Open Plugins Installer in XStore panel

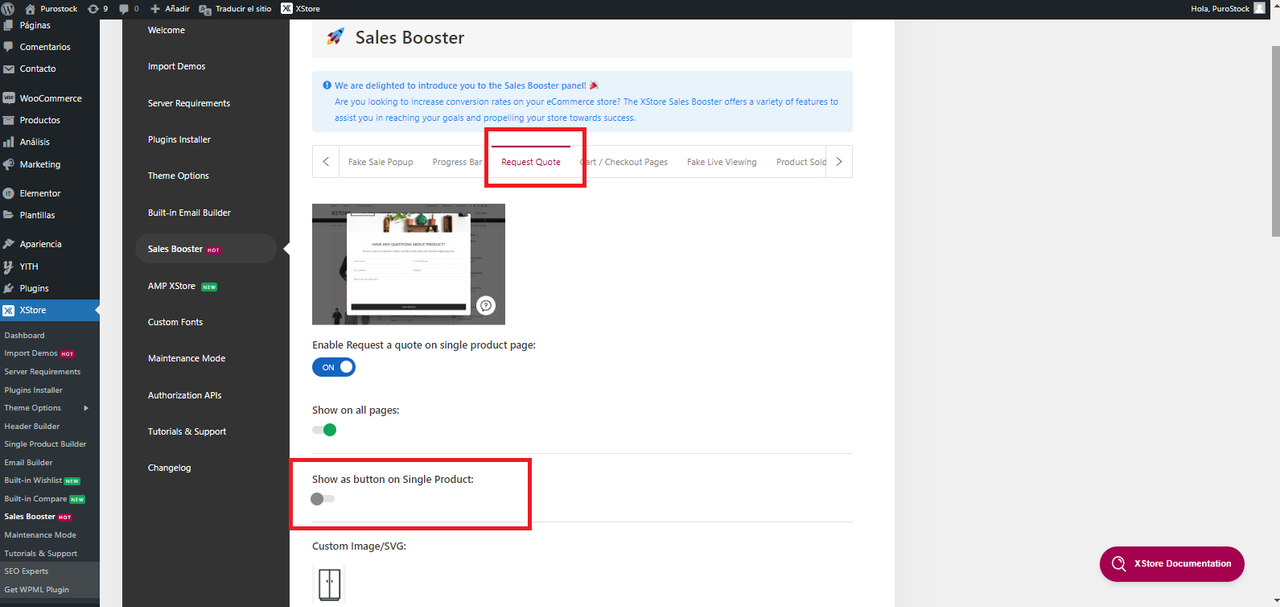coord(179,139)
